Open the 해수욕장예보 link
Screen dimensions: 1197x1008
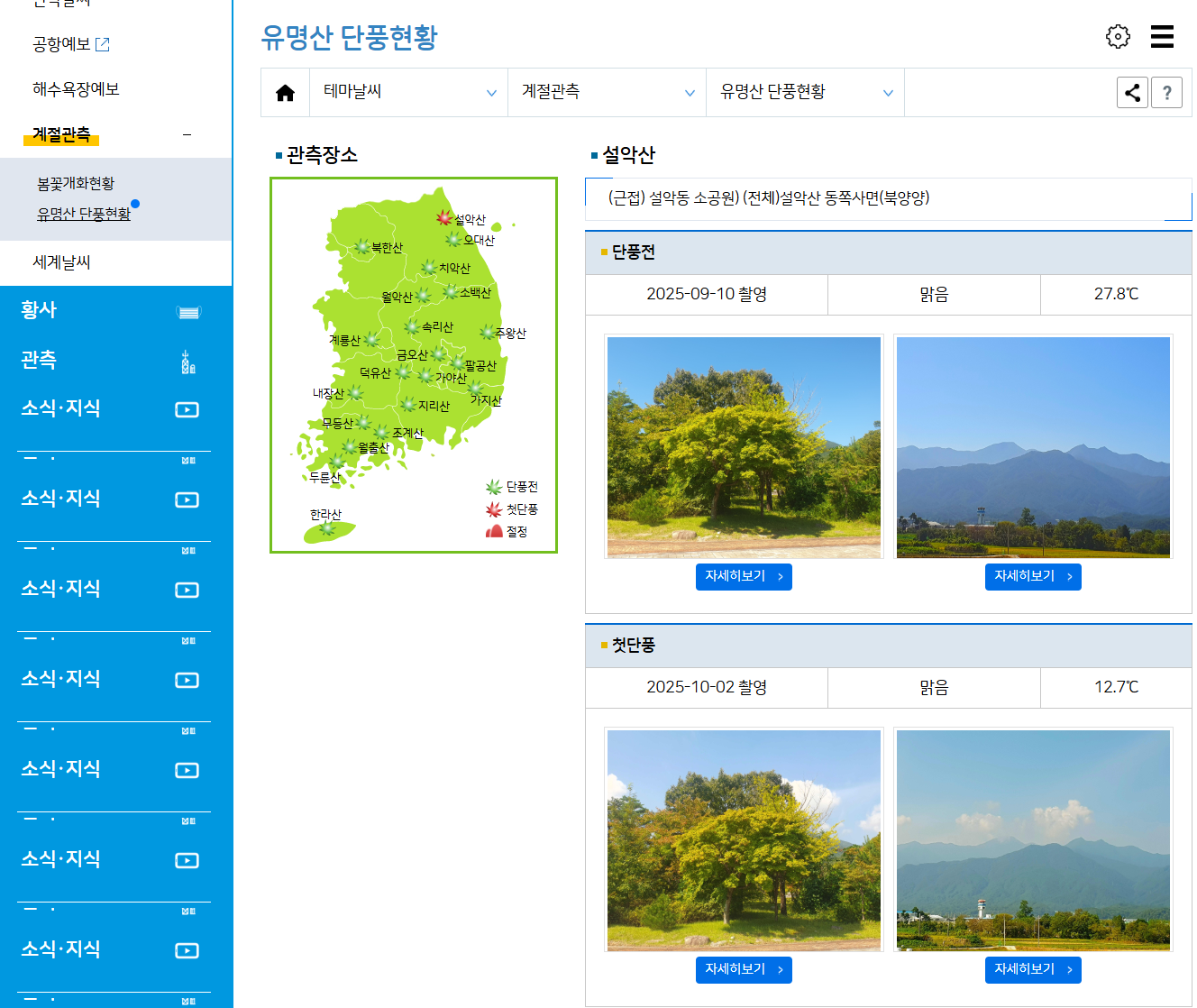click(75, 88)
